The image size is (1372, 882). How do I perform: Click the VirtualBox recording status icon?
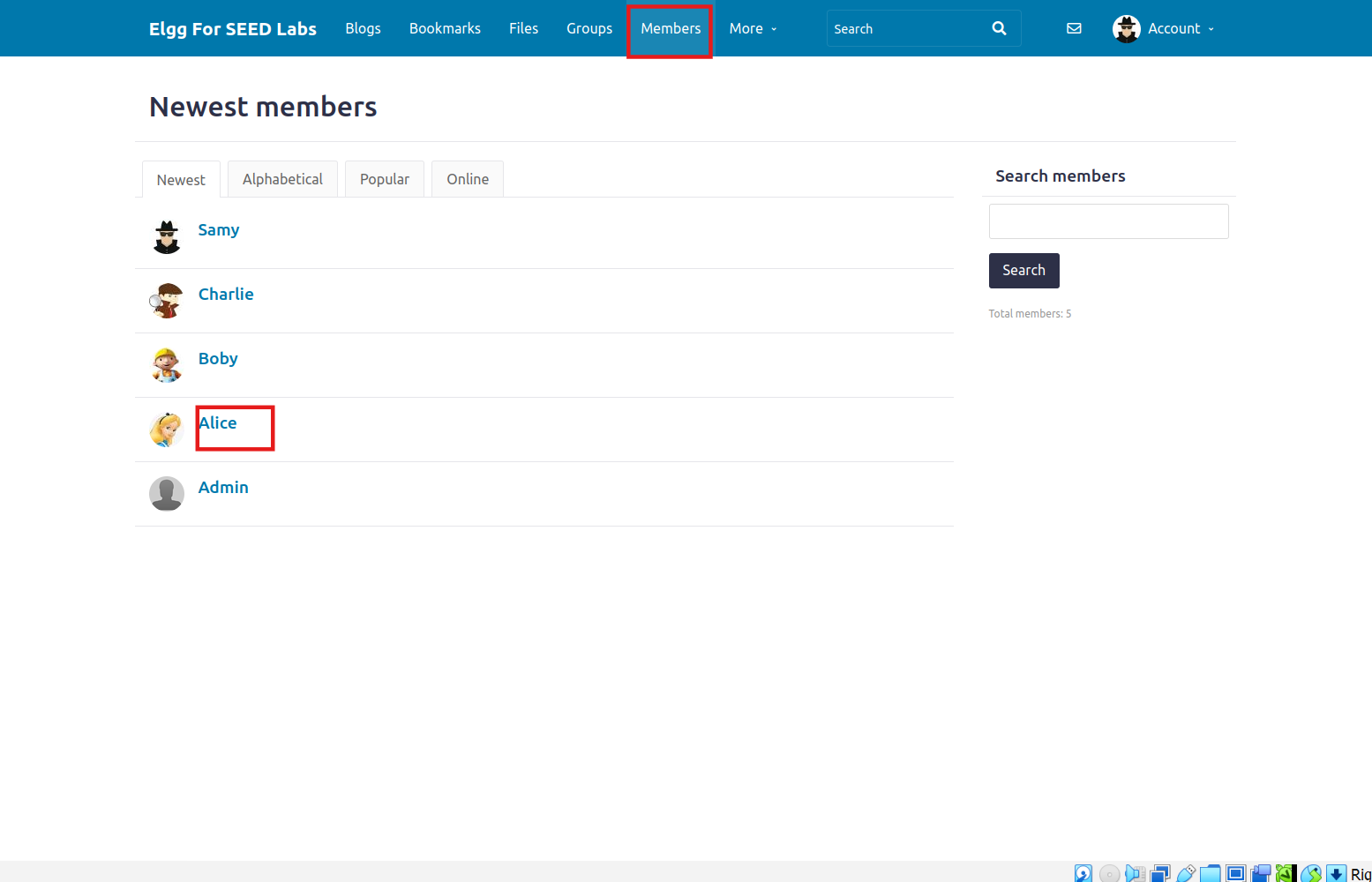tap(1261, 873)
